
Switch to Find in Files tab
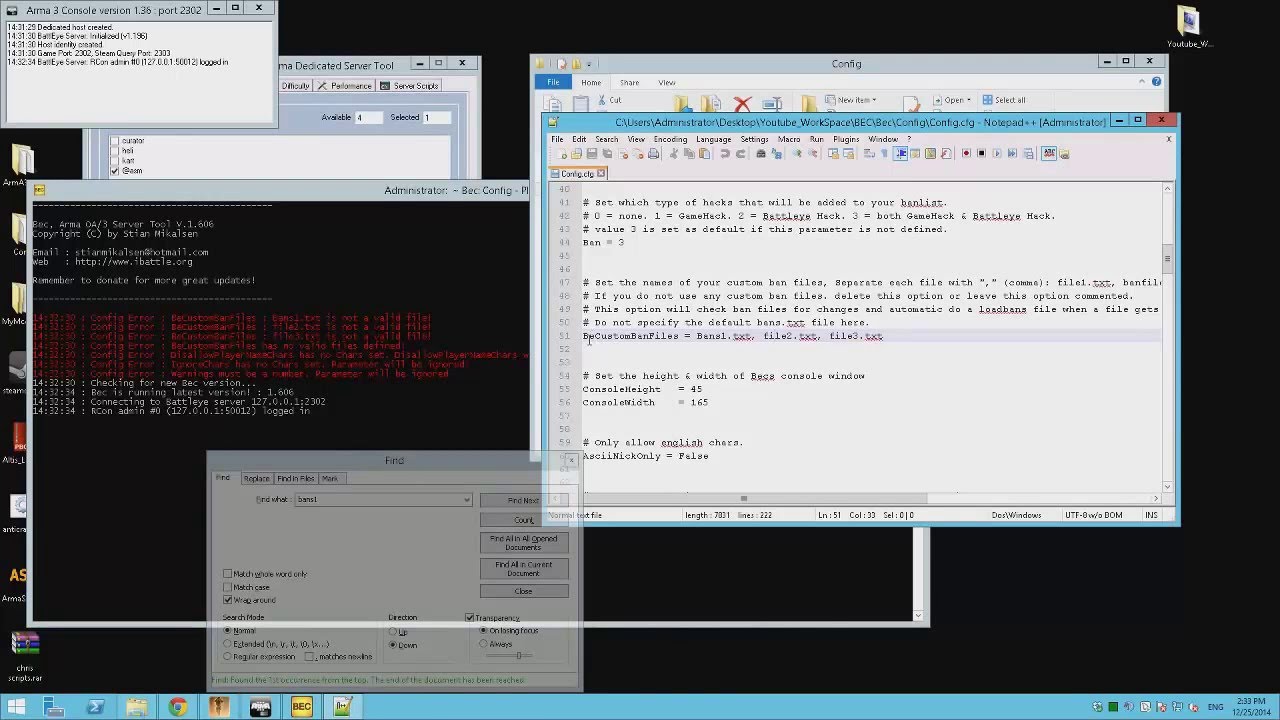(x=295, y=479)
